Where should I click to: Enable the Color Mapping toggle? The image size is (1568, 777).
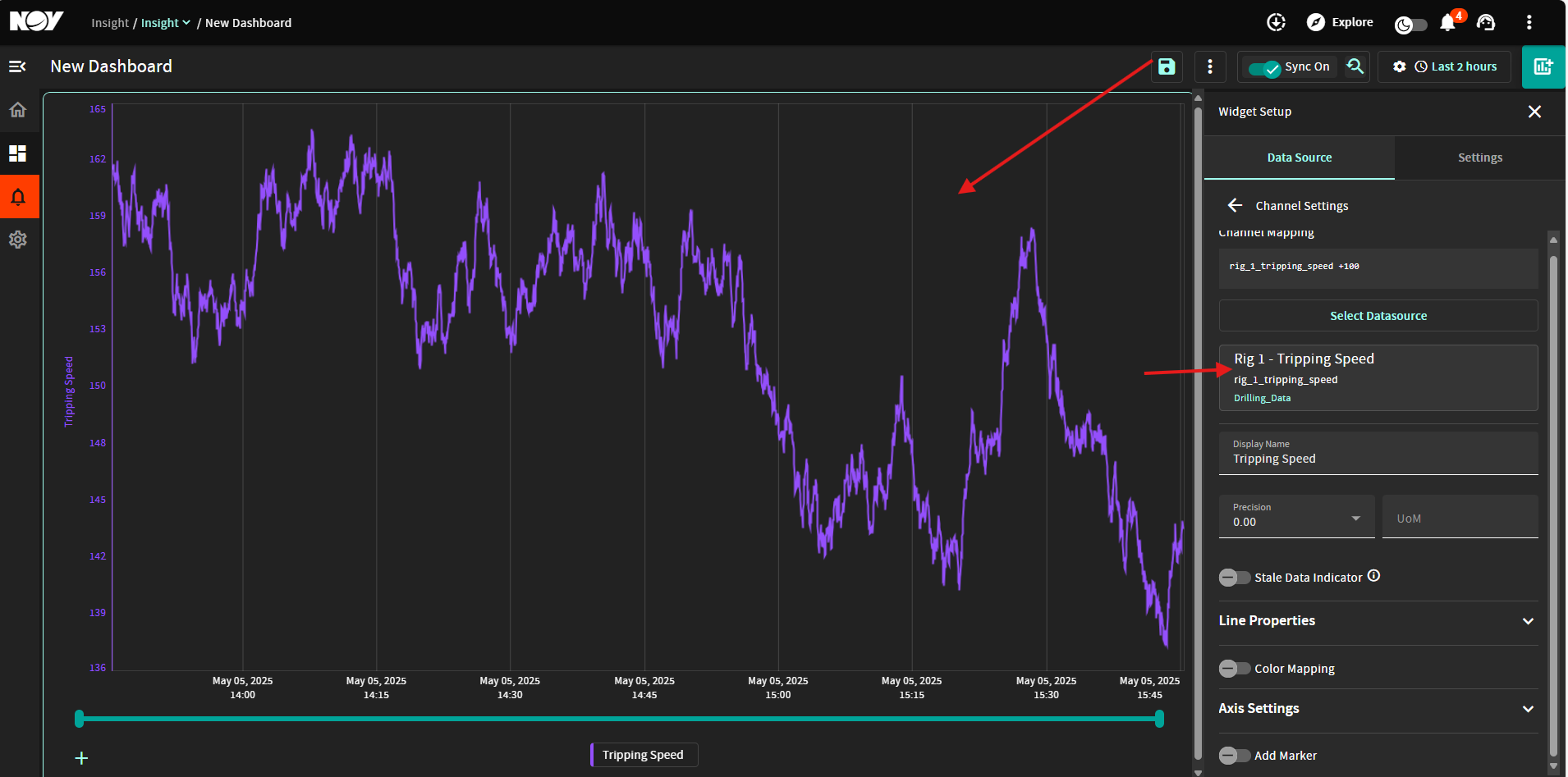coord(1235,669)
